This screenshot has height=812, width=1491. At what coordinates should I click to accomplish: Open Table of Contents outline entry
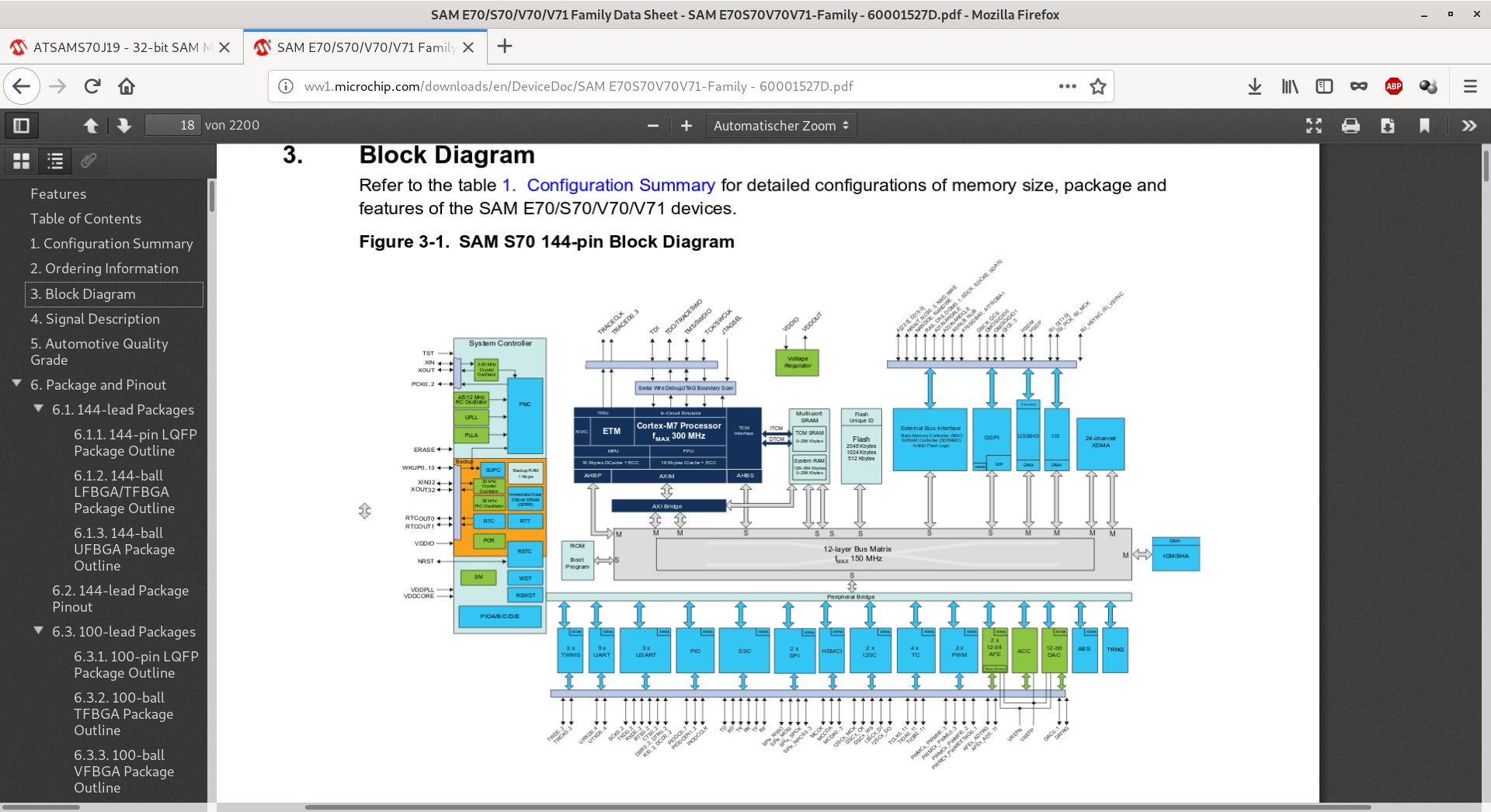[85, 219]
